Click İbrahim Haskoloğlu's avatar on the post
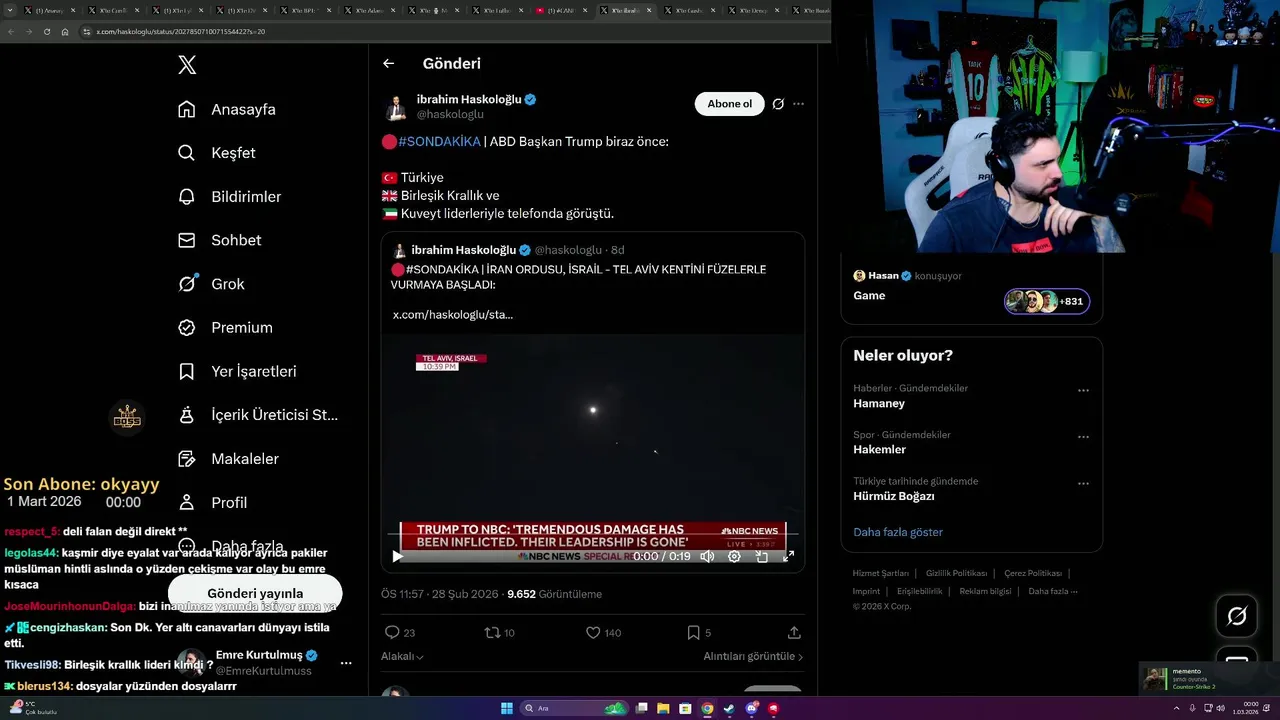This screenshot has height=720, width=1280. [x=396, y=106]
